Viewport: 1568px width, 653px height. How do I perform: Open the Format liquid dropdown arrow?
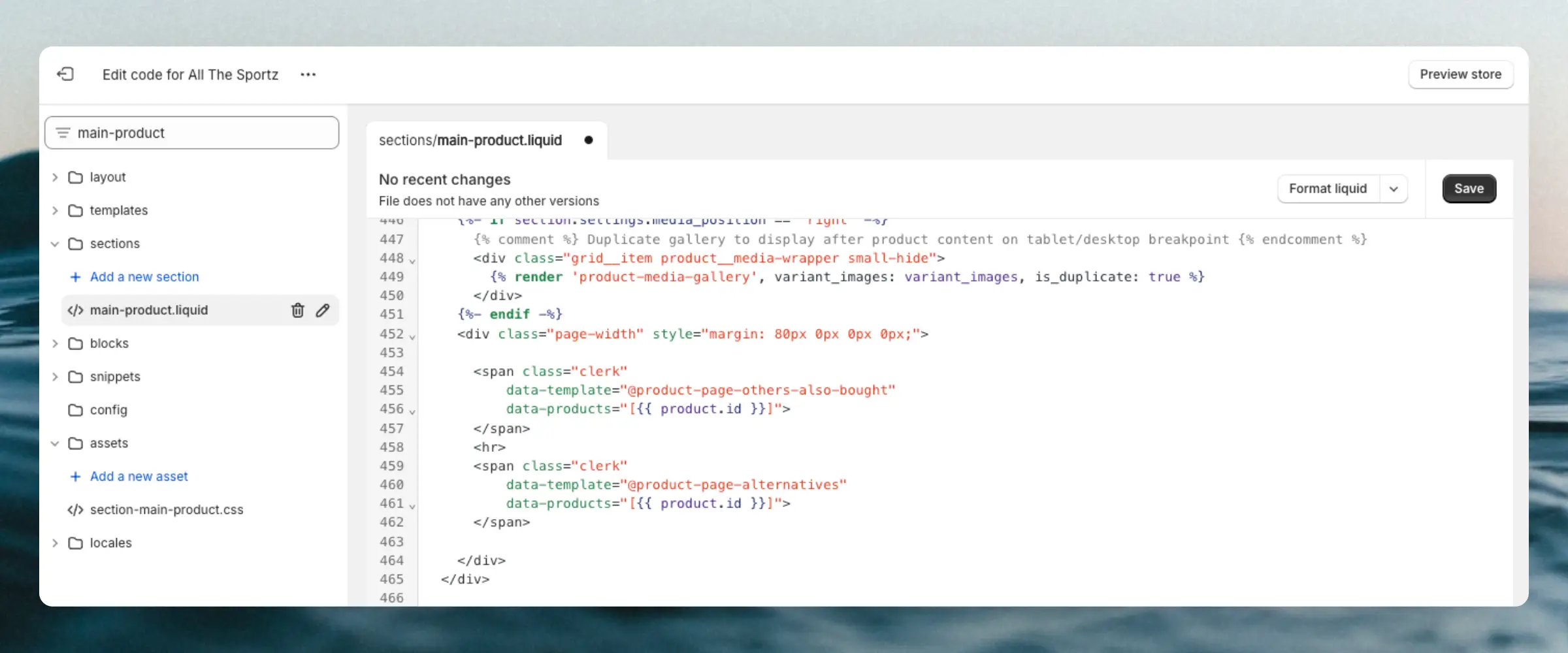tap(1394, 189)
